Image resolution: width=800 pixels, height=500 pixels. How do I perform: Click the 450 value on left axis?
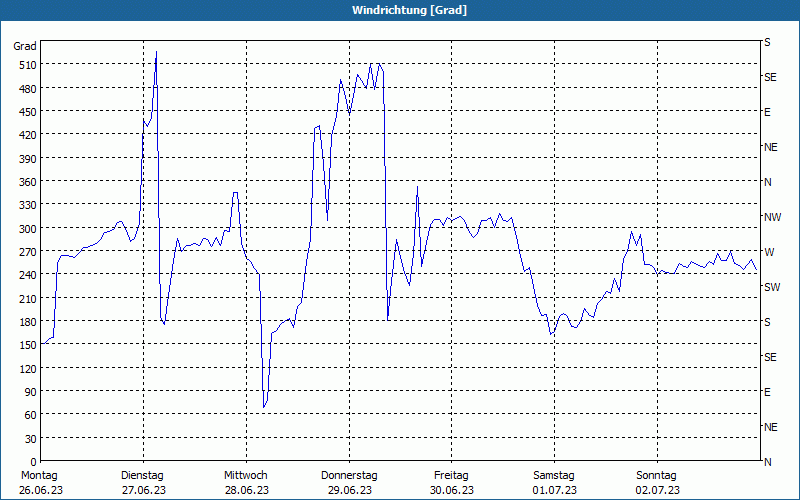pos(28,112)
